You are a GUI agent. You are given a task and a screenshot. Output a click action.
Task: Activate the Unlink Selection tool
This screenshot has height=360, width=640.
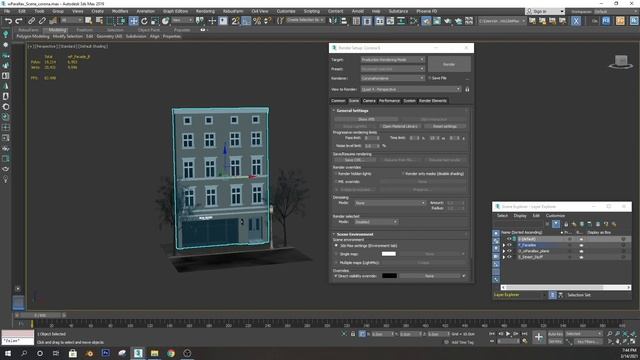point(42,21)
